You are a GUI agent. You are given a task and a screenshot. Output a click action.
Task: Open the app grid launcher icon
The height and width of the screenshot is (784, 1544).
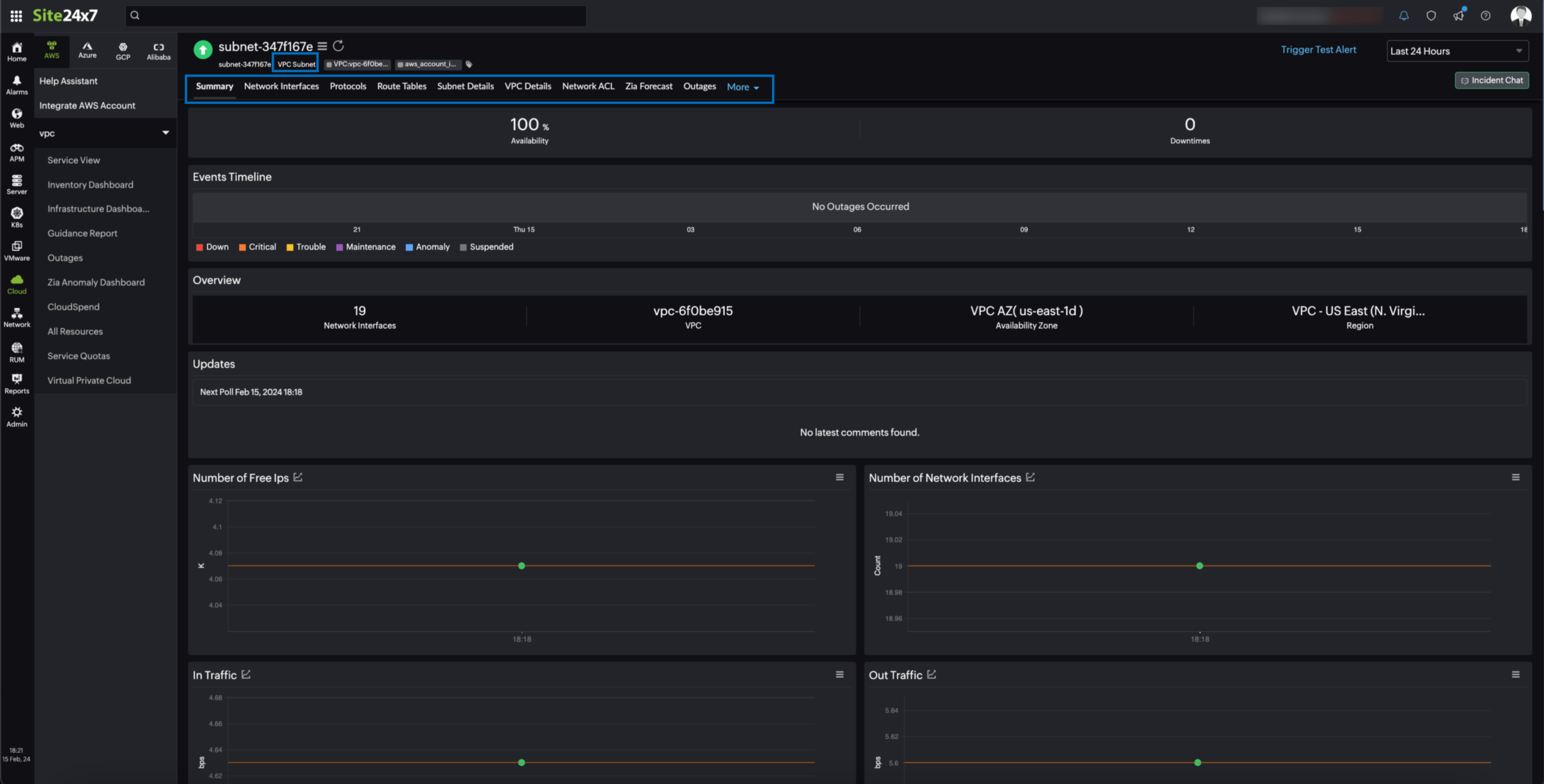(x=16, y=15)
